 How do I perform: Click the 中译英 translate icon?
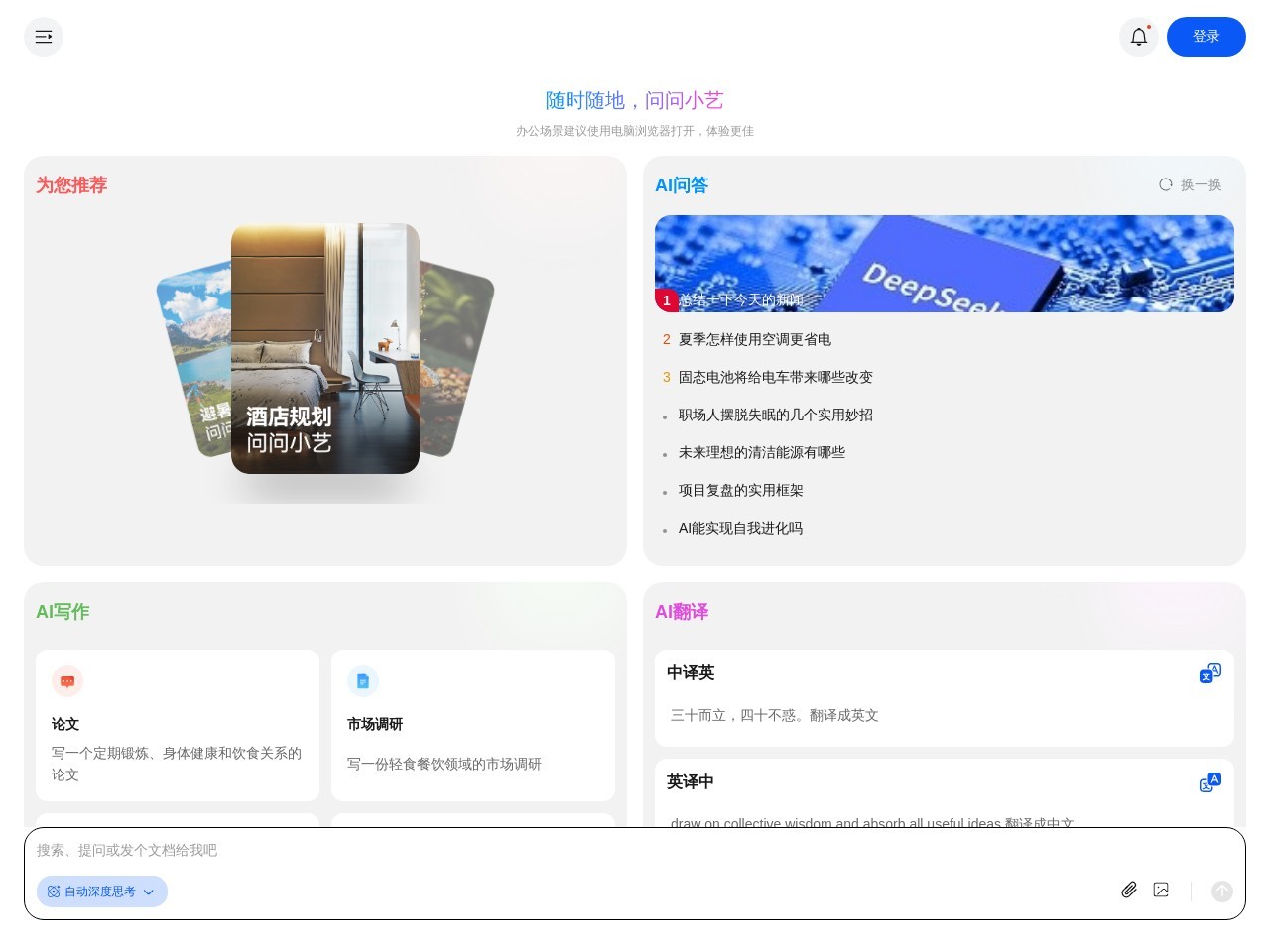pos(1209,673)
